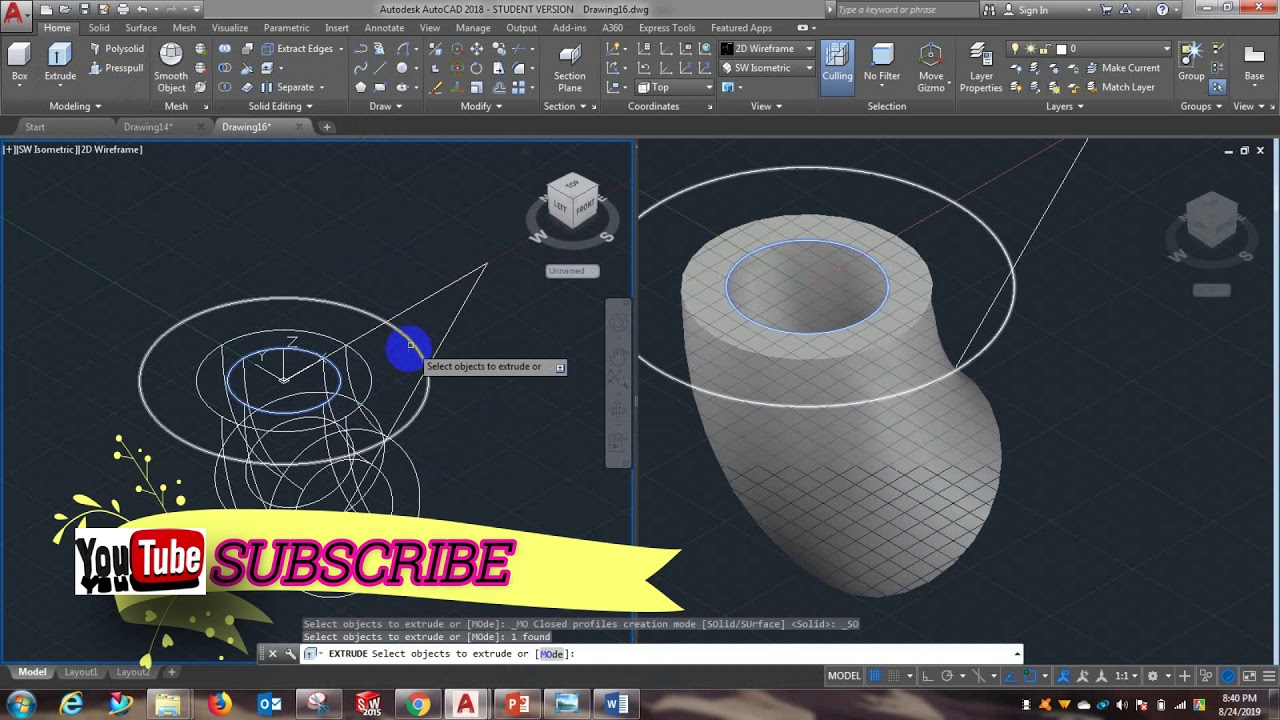Expand the Modeling panel
This screenshot has width=1280, height=720.
[x=76, y=106]
